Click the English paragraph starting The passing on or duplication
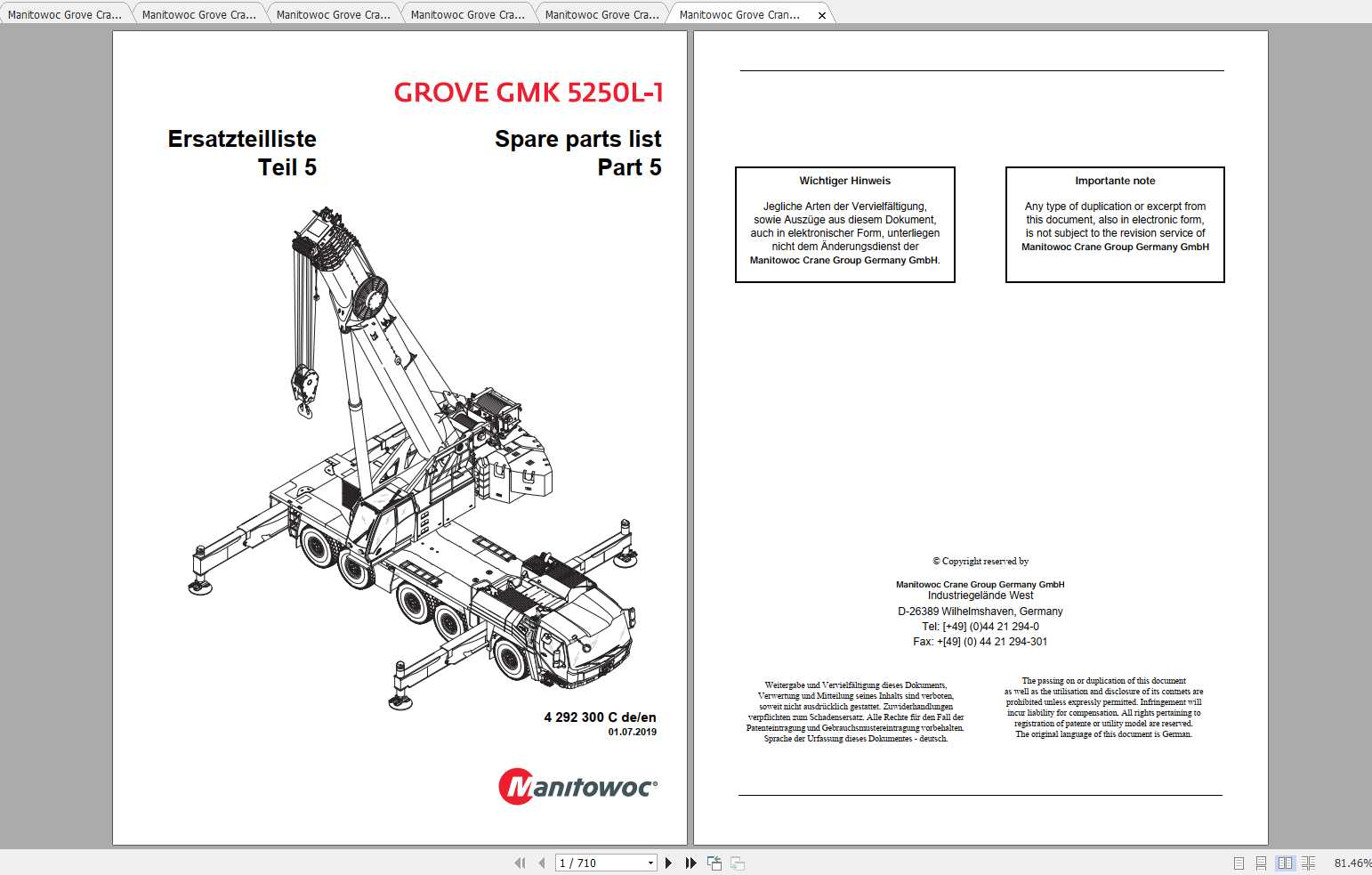The height and width of the screenshot is (875, 1372). point(1103,708)
